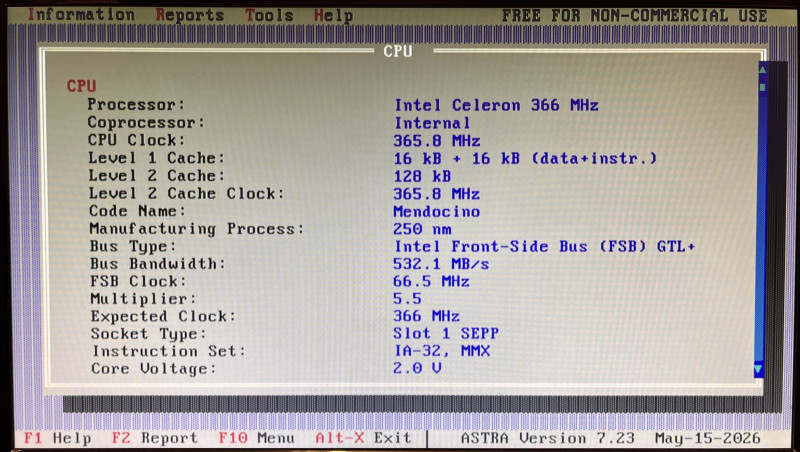This screenshot has height=452, width=800.
Task: Select the Bus Bandwidth label
Action: pyautogui.click(x=158, y=264)
